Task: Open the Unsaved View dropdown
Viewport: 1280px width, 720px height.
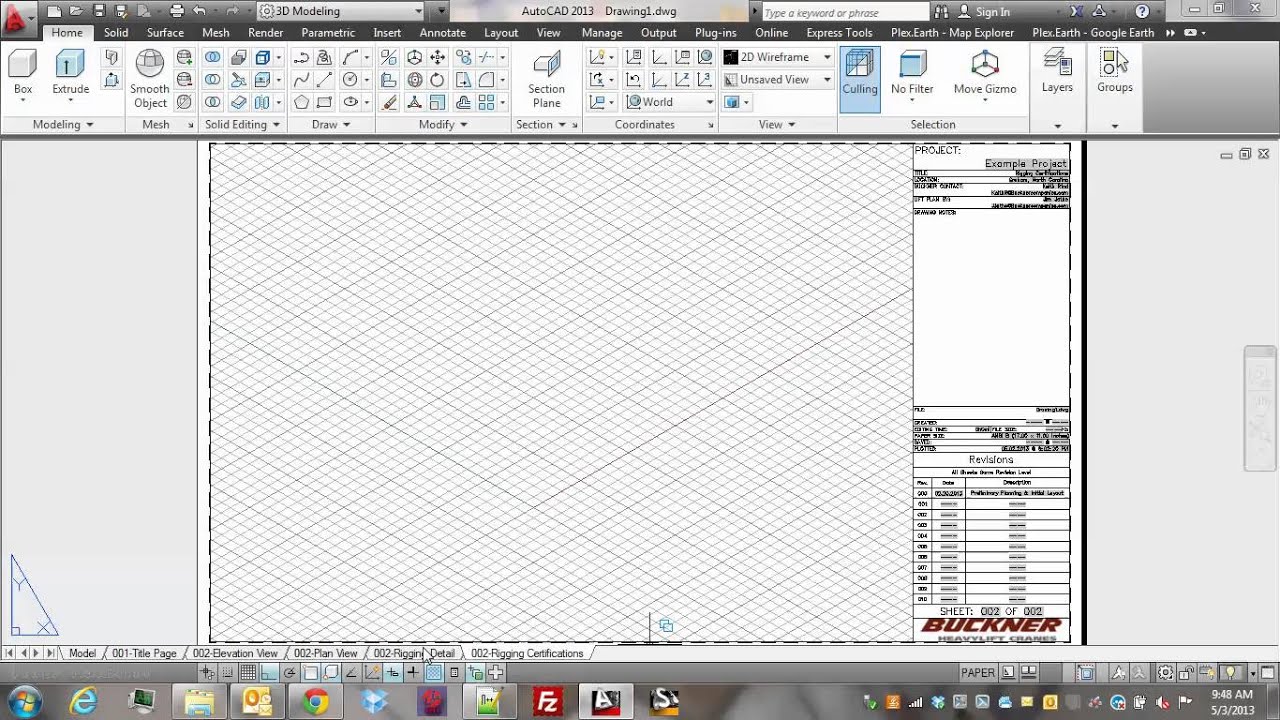Action: tap(777, 80)
